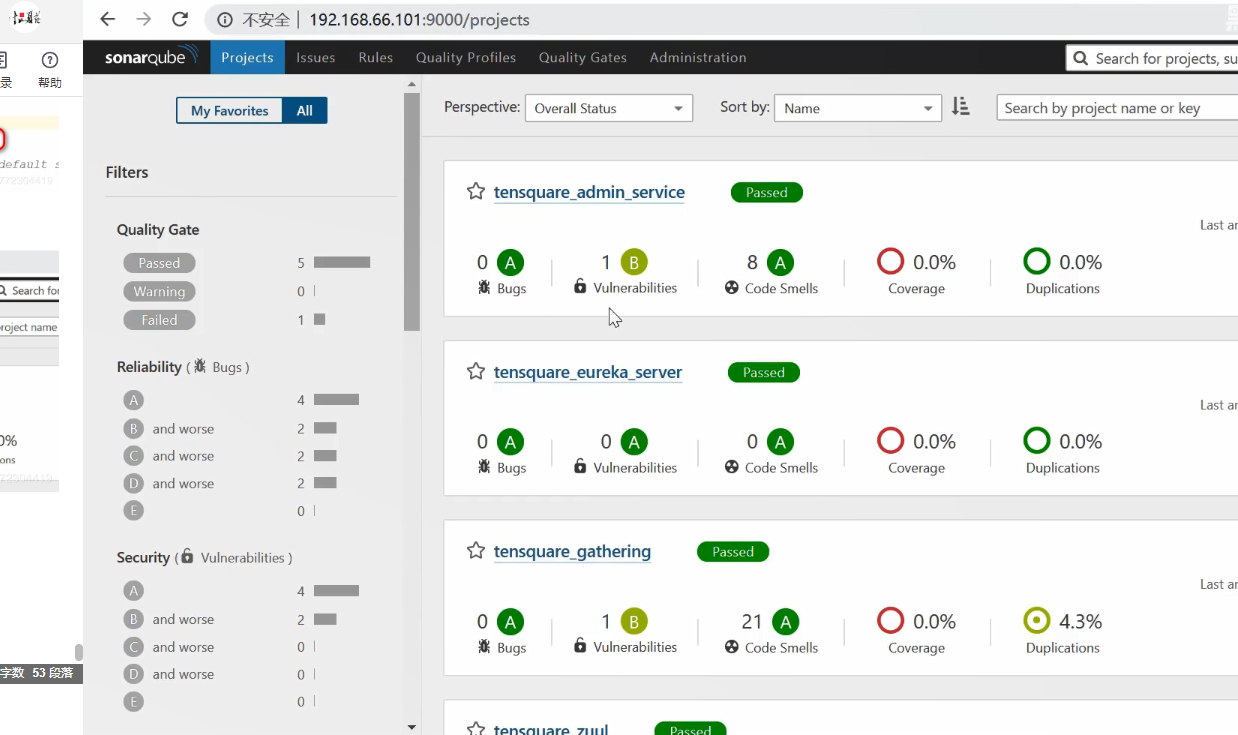Filter Reliability by D and worse
The height and width of the screenshot is (735, 1238).
tap(168, 484)
